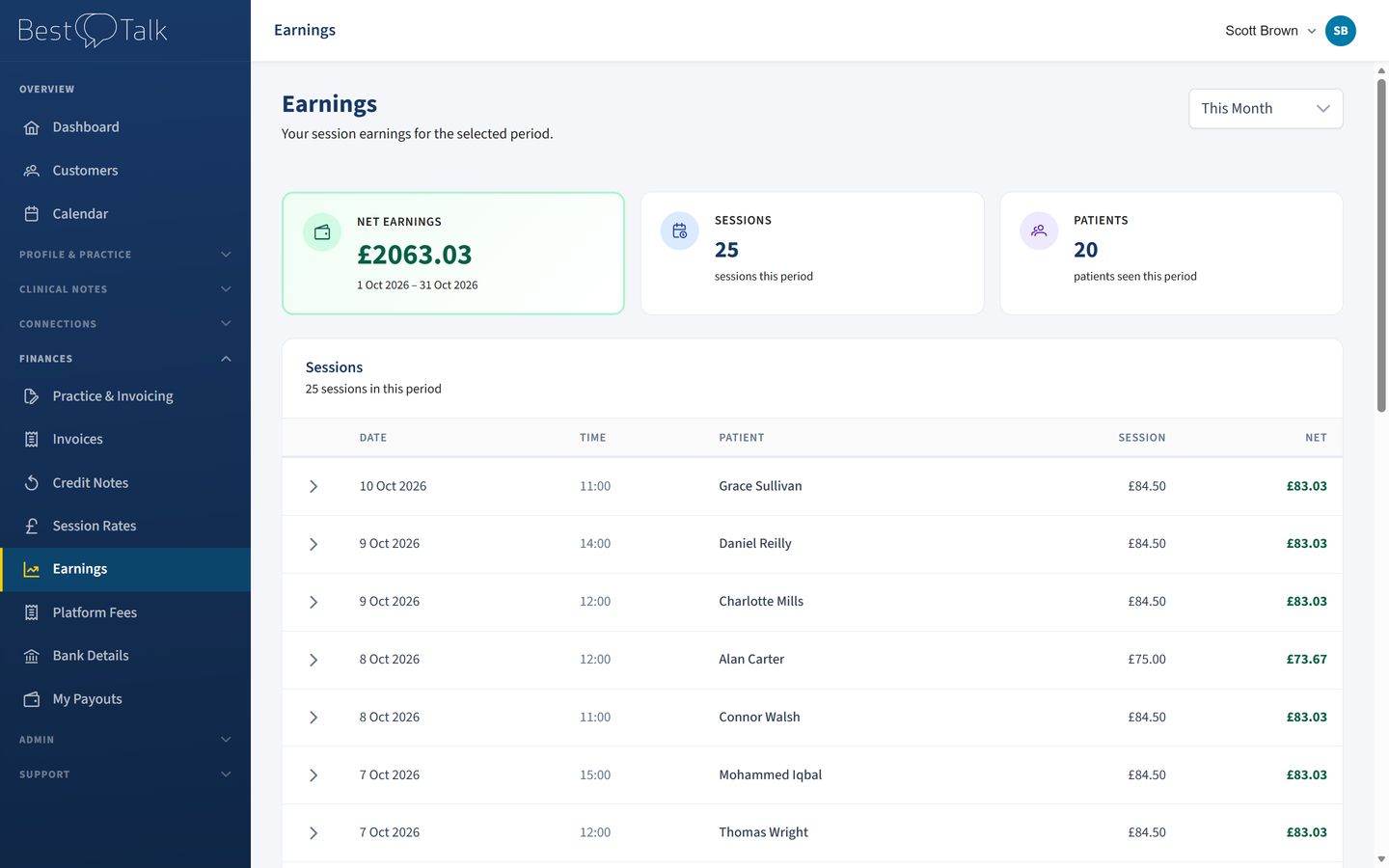Click patient name Mohammed Iqbal
This screenshot has width=1389, height=868.
[x=771, y=775]
